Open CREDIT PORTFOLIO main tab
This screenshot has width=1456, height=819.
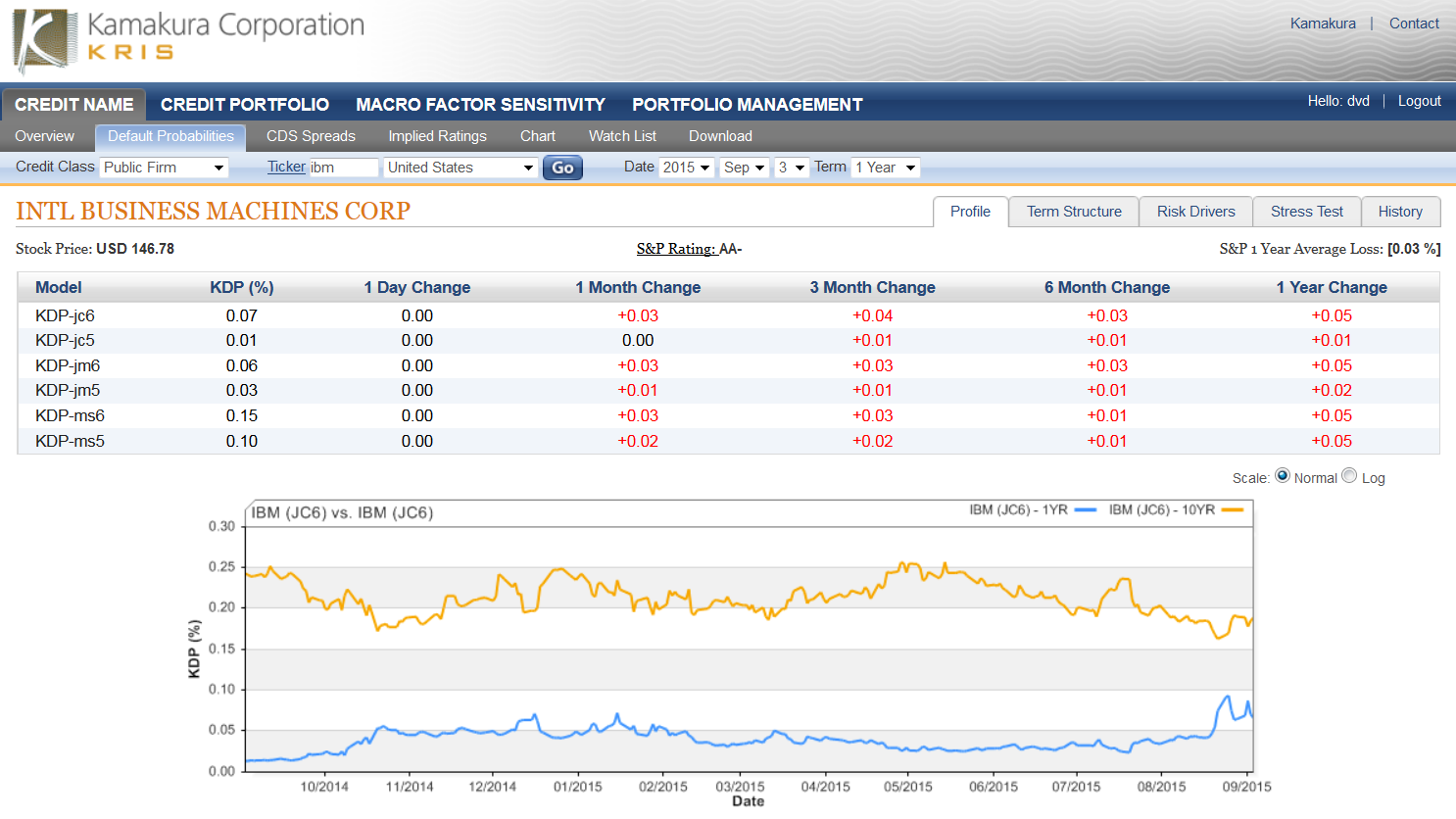245,104
